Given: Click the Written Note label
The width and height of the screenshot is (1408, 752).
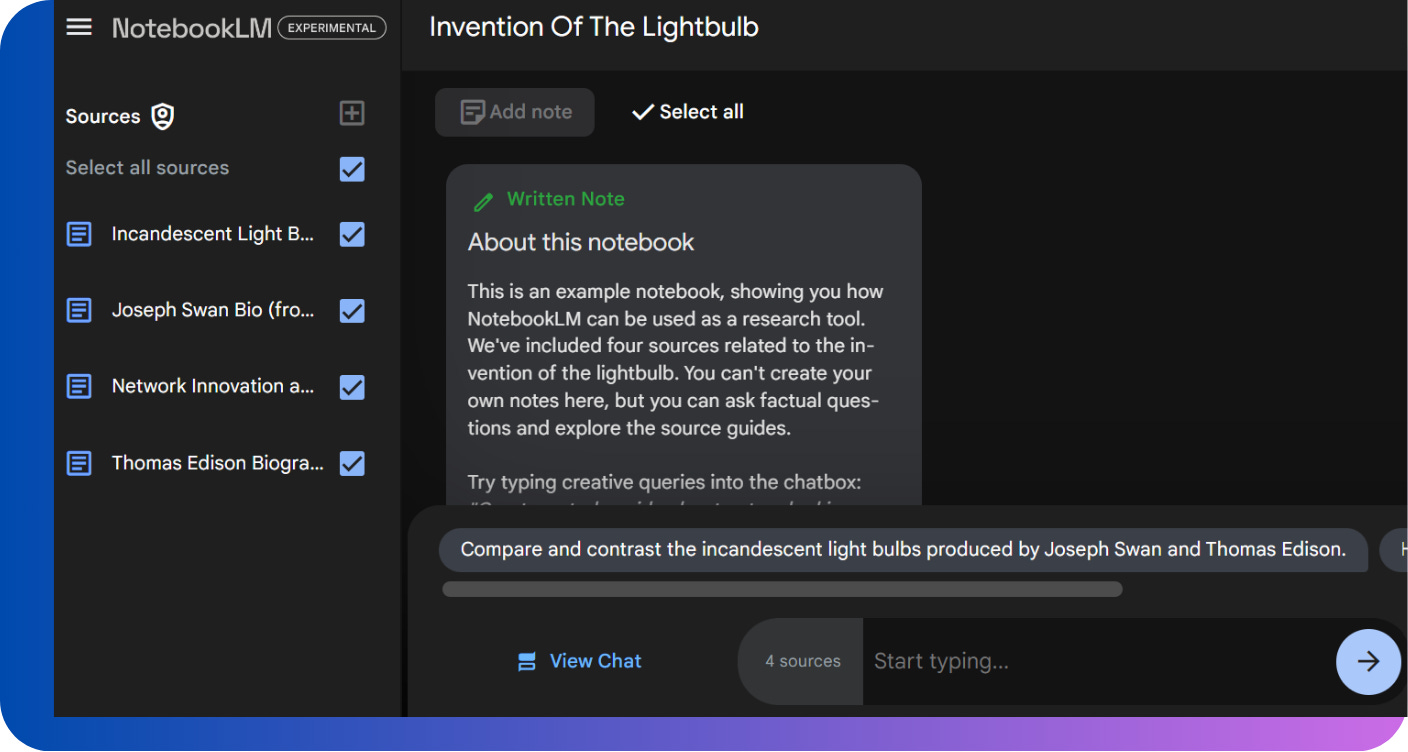Looking at the screenshot, I should pyautogui.click(x=566, y=199).
